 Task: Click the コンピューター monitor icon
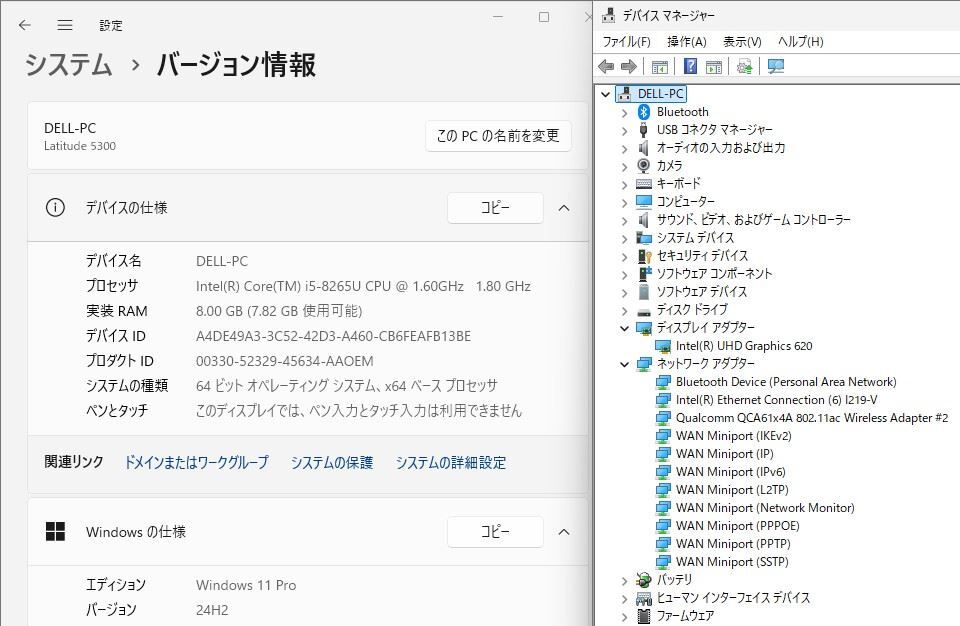click(x=643, y=202)
